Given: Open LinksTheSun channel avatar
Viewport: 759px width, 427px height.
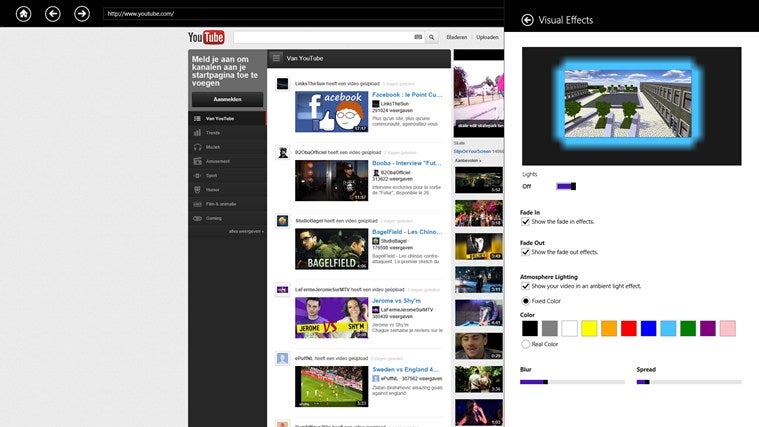Looking at the screenshot, I should pos(282,84).
